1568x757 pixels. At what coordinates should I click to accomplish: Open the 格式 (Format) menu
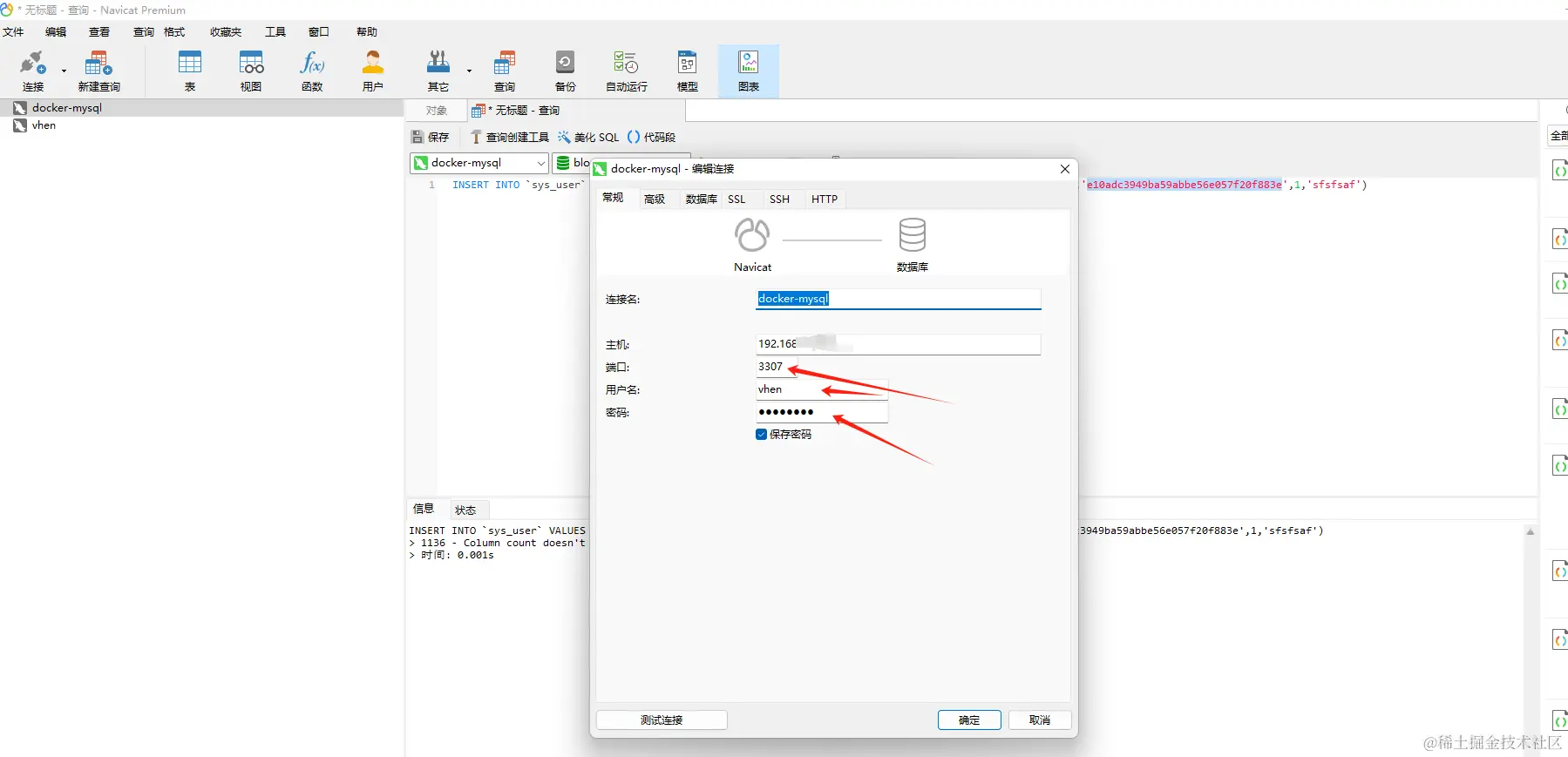pos(174,32)
